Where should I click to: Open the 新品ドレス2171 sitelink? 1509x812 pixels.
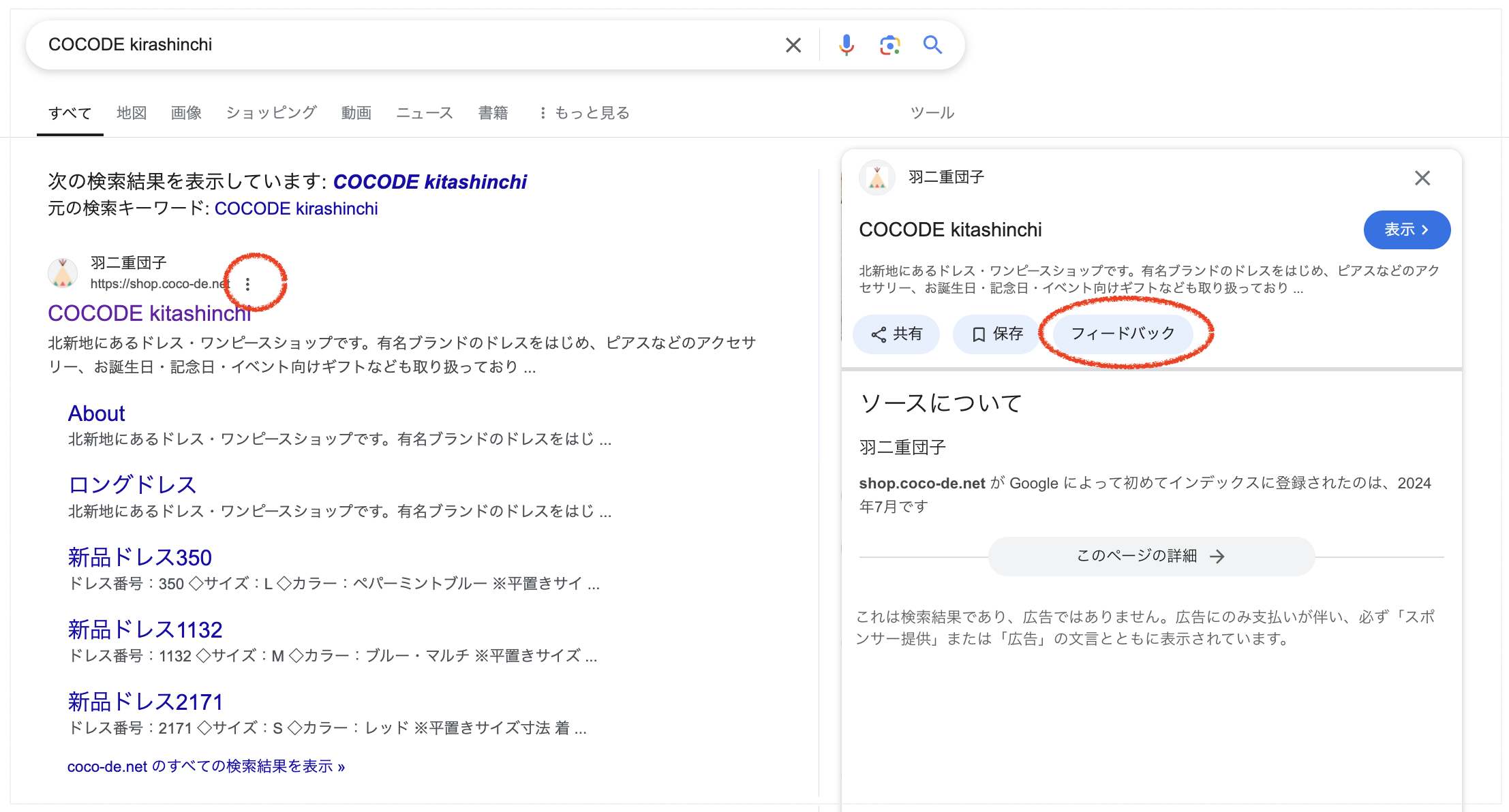tap(145, 702)
